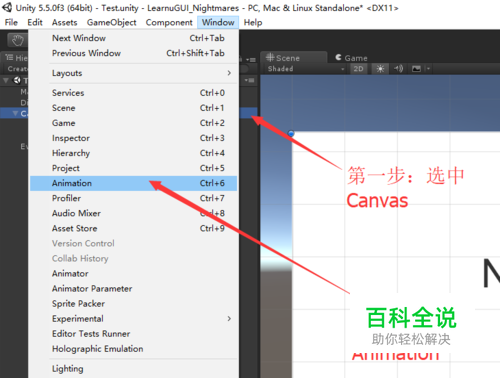Open the Help menu

tap(253, 22)
